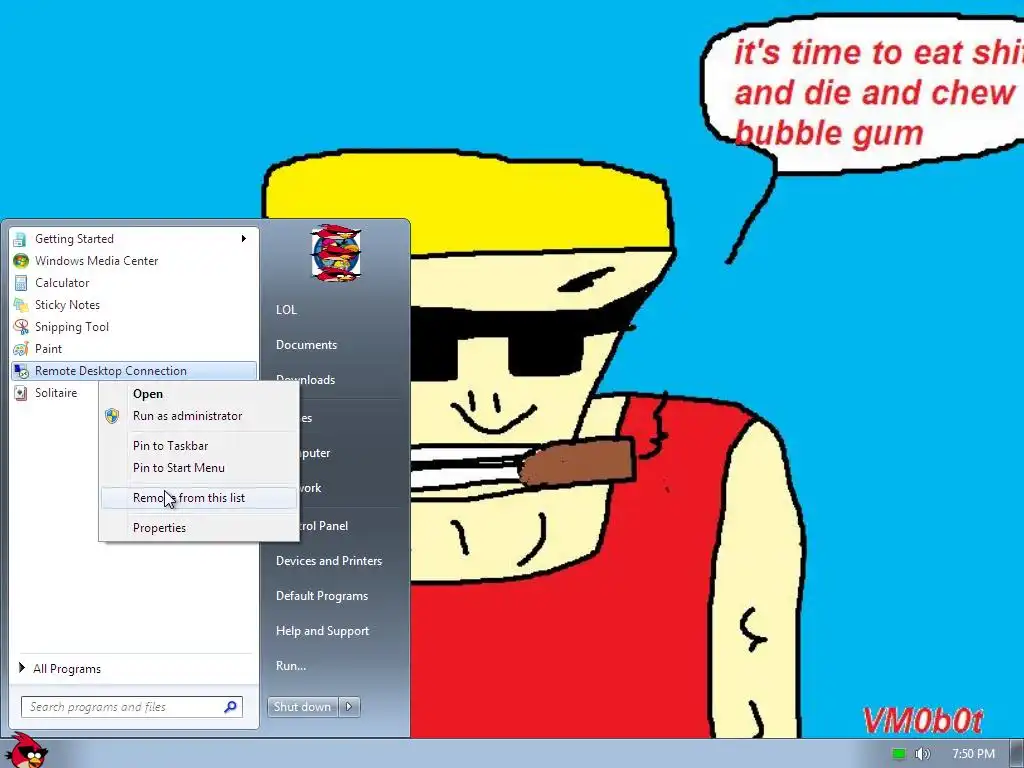Open the Run... dialog
The height and width of the screenshot is (768, 1024).
(291, 666)
